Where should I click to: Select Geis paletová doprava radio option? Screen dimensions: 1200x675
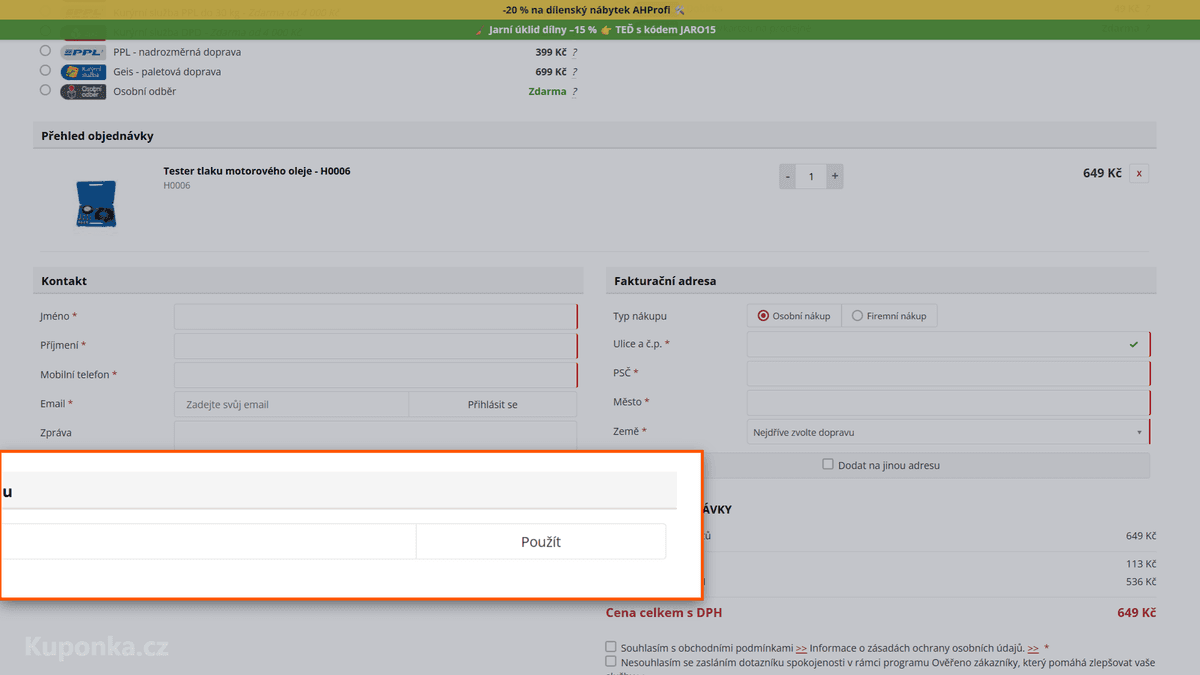pos(45,70)
